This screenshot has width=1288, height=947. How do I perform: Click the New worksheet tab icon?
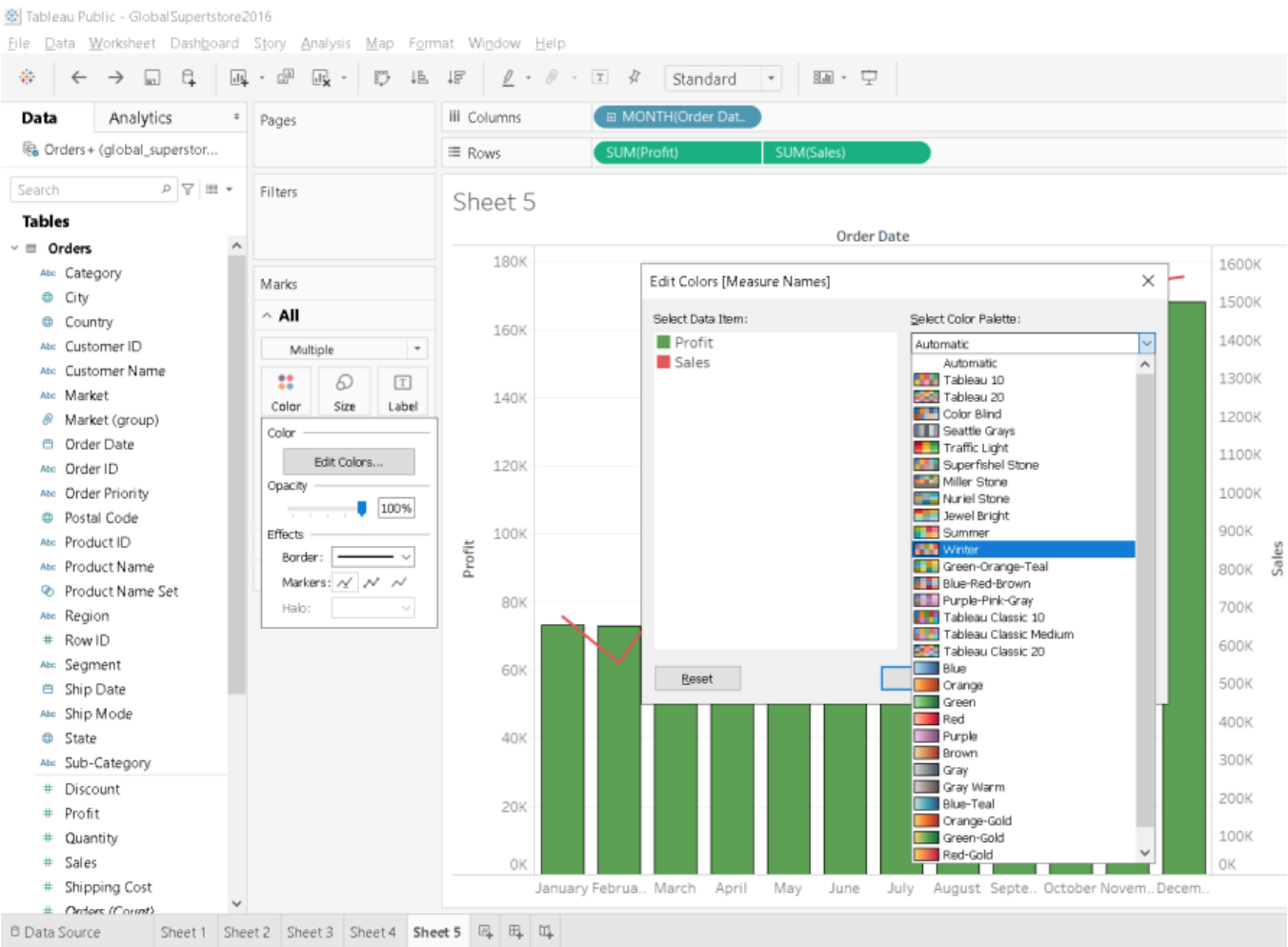coord(485,932)
